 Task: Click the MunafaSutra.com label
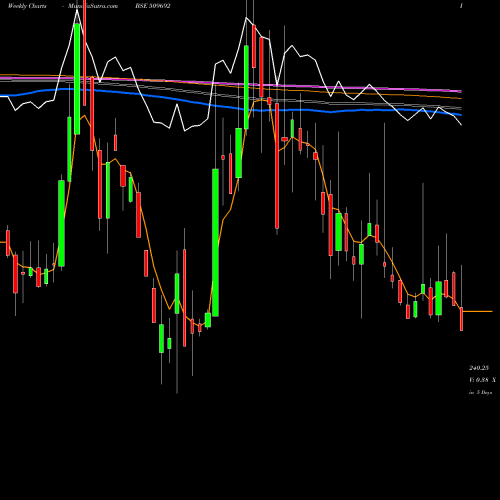(93, 6)
